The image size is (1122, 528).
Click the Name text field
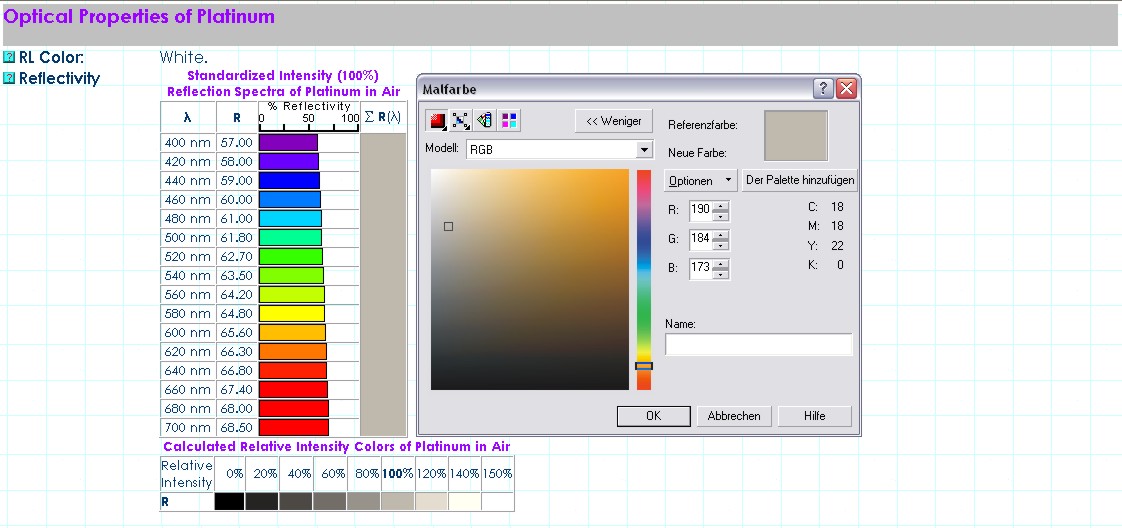point(758,345)
